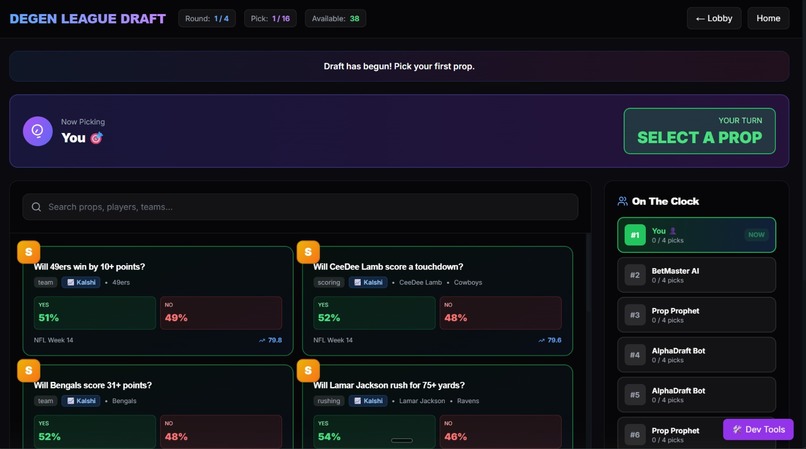
Task: Click the Draft has begun announcement banner
Action: [x=399, y=66]
